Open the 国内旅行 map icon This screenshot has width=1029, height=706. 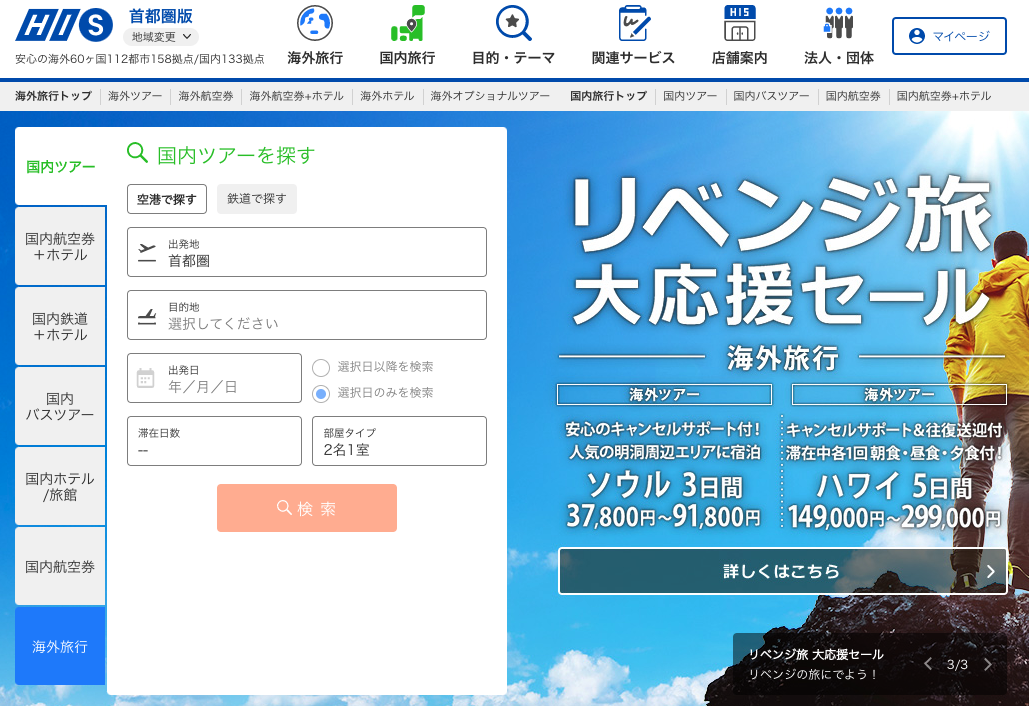tap(408, 23)
